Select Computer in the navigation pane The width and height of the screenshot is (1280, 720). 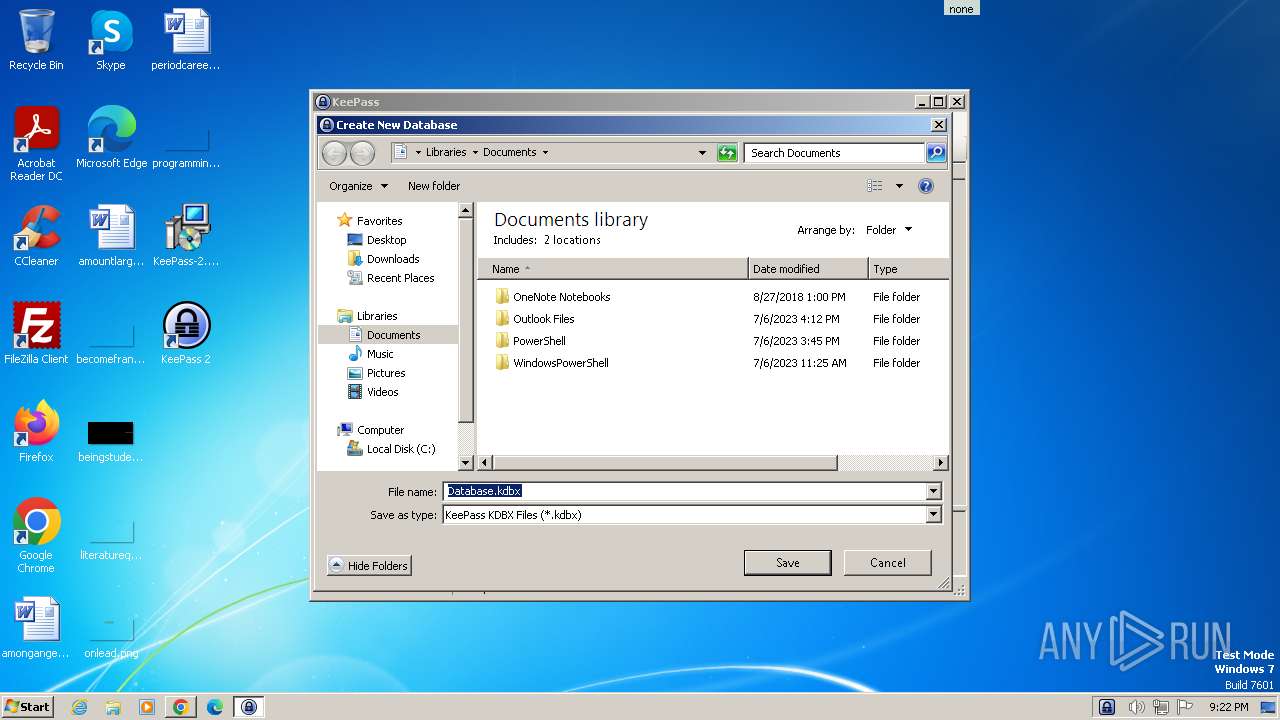click(380, 430)
